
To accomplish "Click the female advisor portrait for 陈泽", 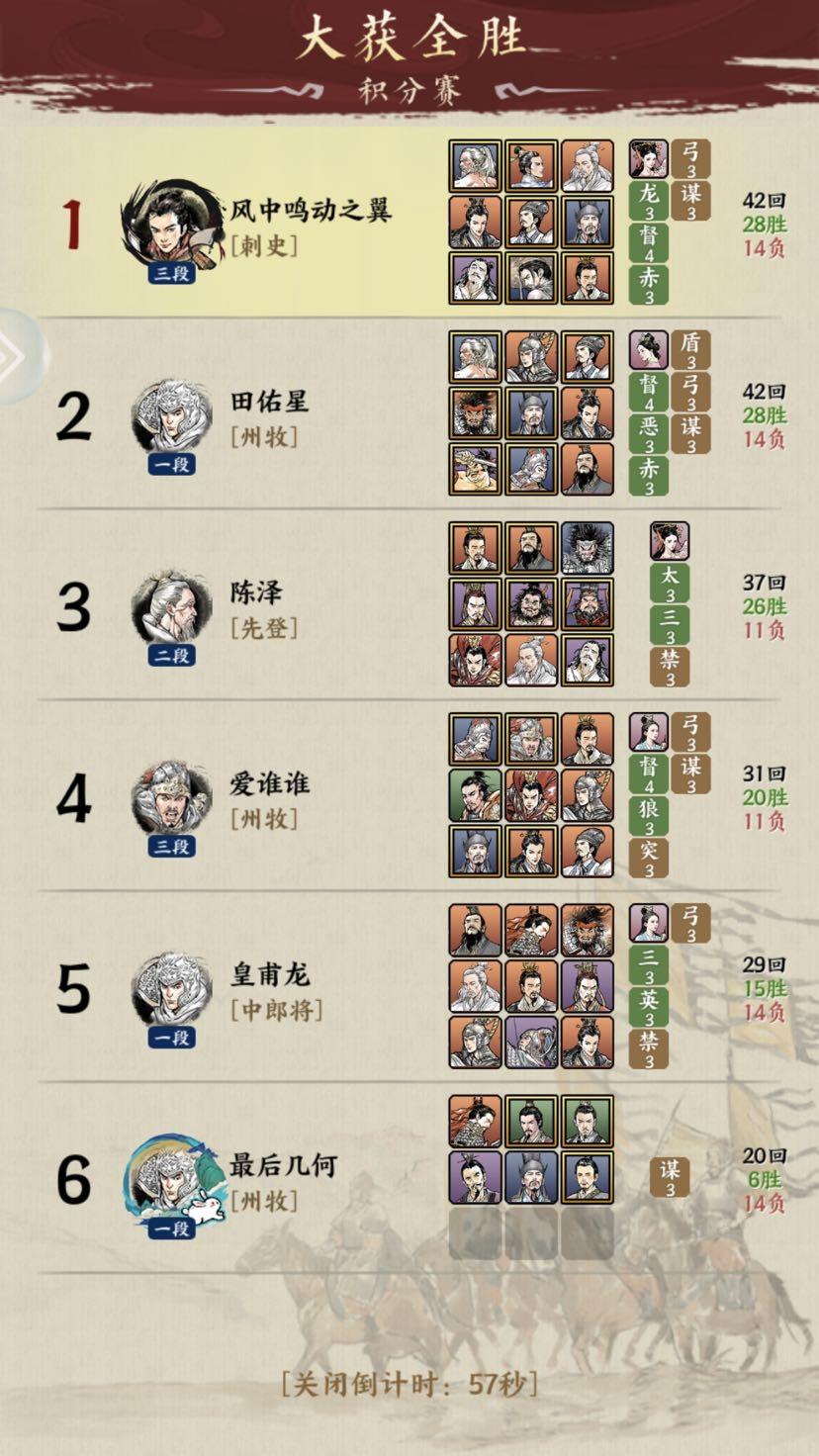I will [670, 541].
